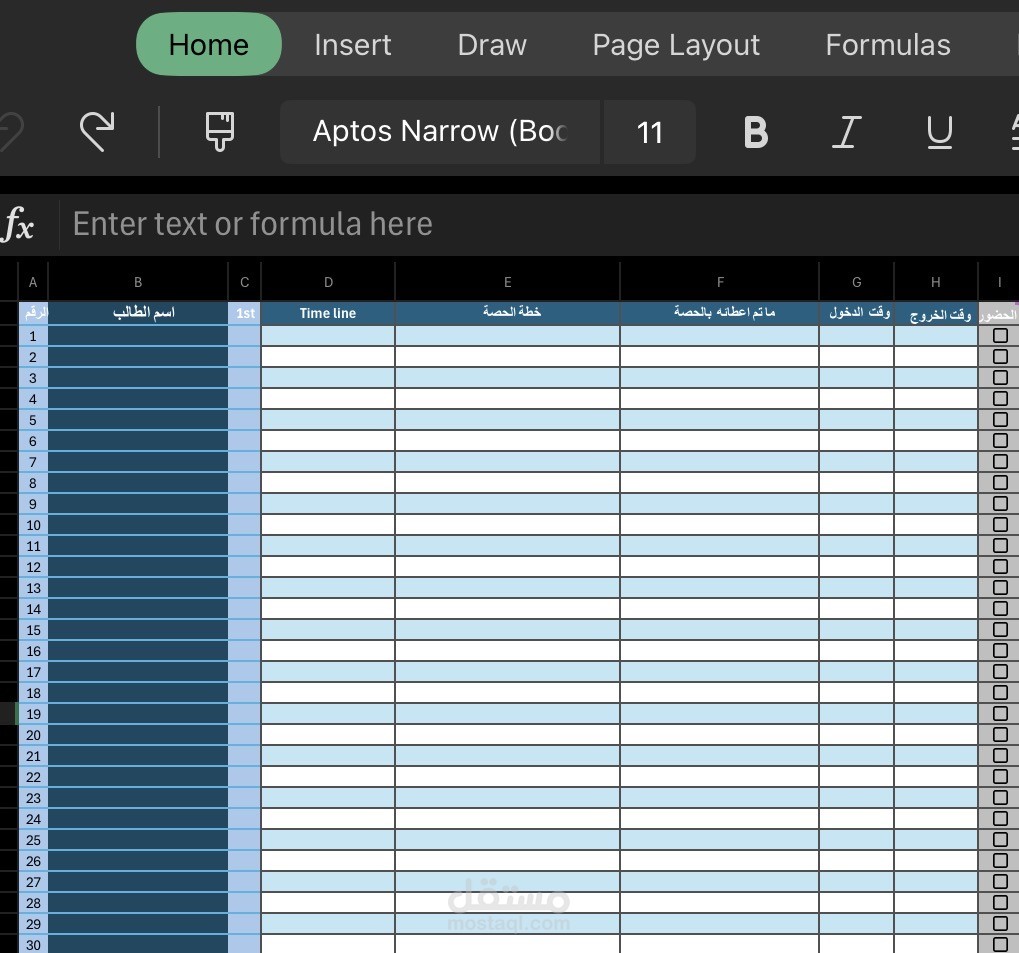Select column B header
1019x953 pixels.
(x=138, y=282)
